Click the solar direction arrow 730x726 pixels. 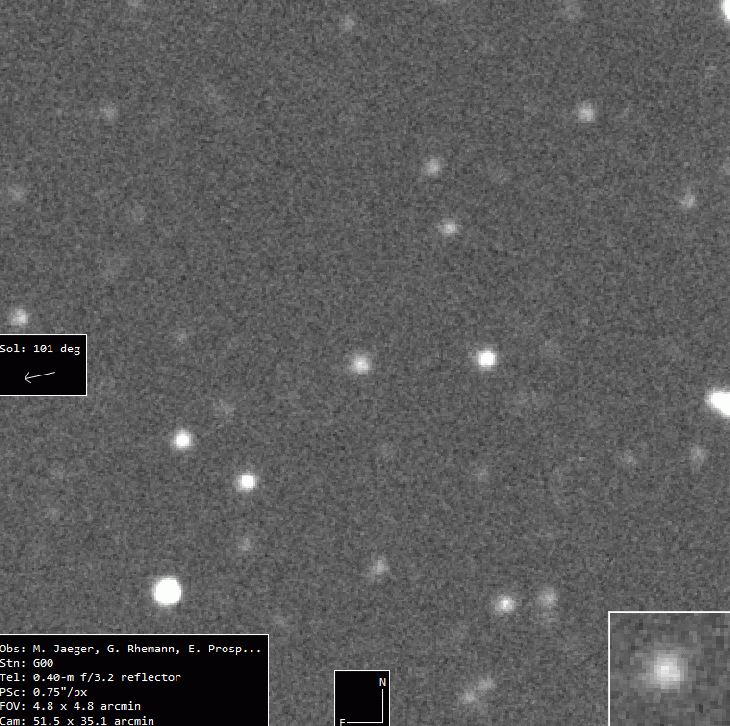tap(39, 376)
